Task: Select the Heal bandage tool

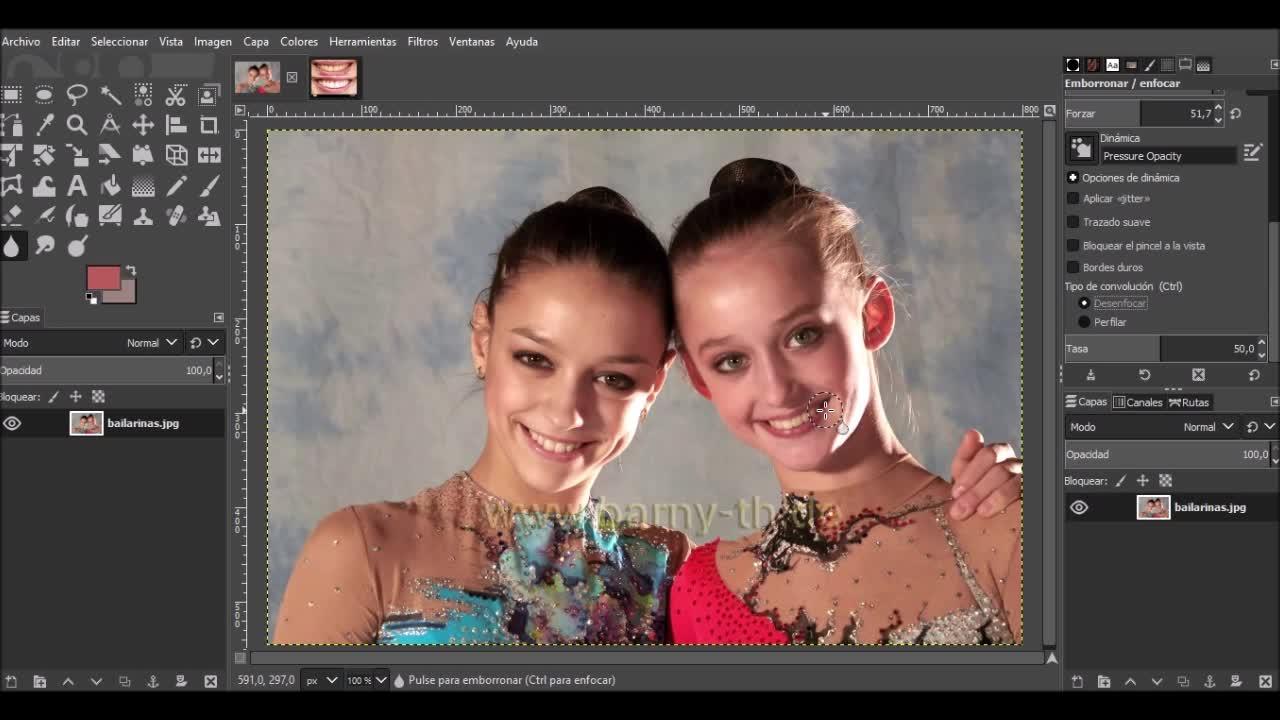Action: click(176, 216)
